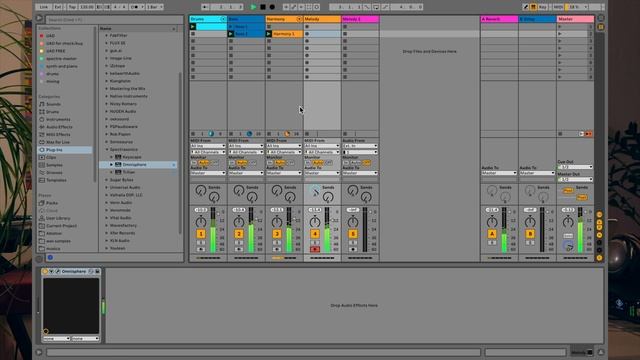Toggle Draw Mode pencil icon
640x360 pixels.
526,7
